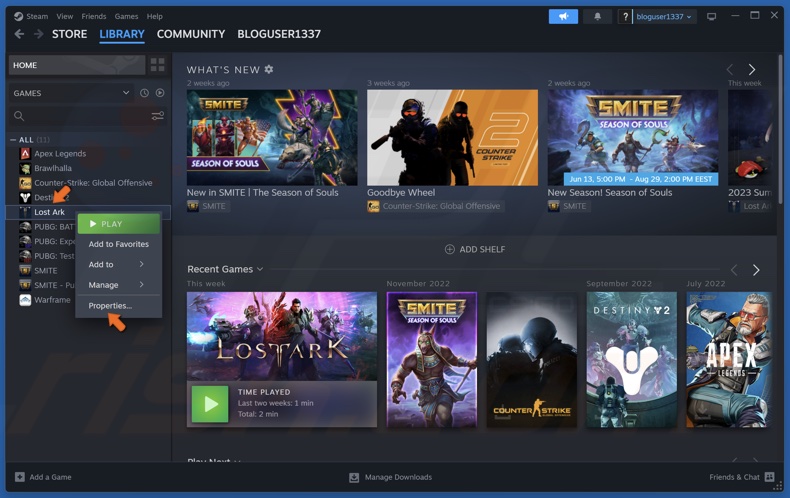Click the ADD SHELF button
The height and width of the screenshot is (498, 790).
click(x=475, y=249)
